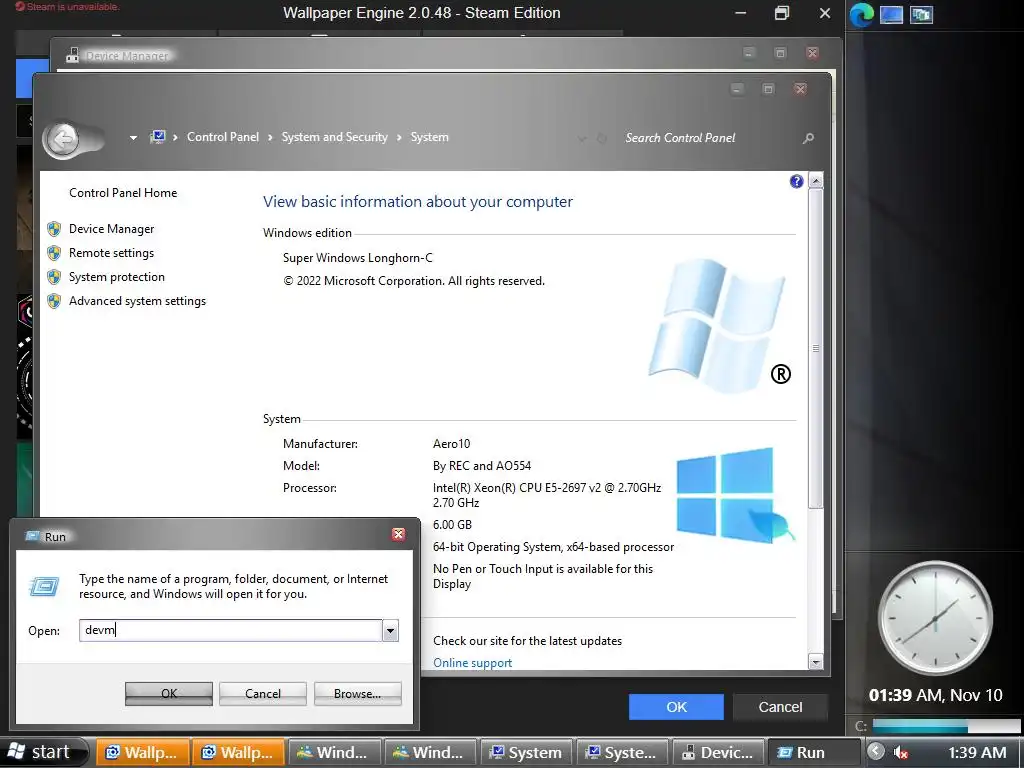1024x768 pixels.
Task: Click OK in the Run dialog
Action: 168,694
